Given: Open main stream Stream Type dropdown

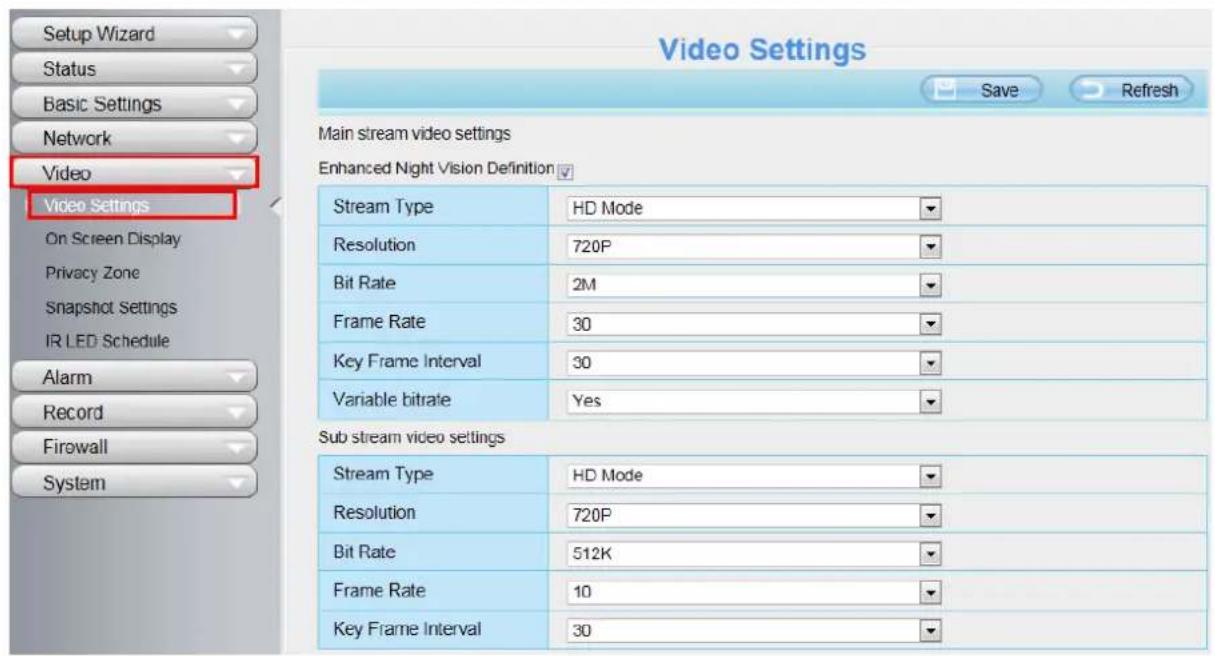Looking at the screenshot, I should pyautogui.click(x=755, y=210).
